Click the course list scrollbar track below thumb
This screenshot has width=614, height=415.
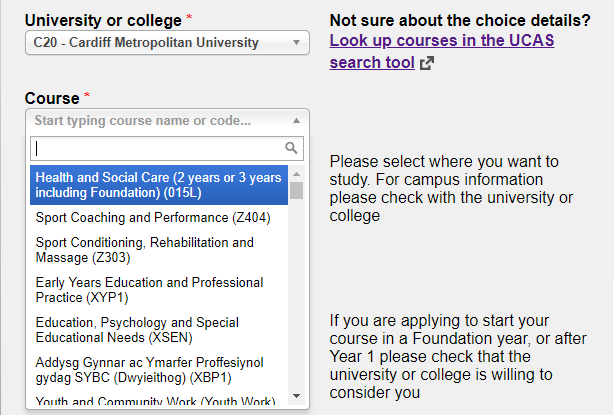click(296, 300)
